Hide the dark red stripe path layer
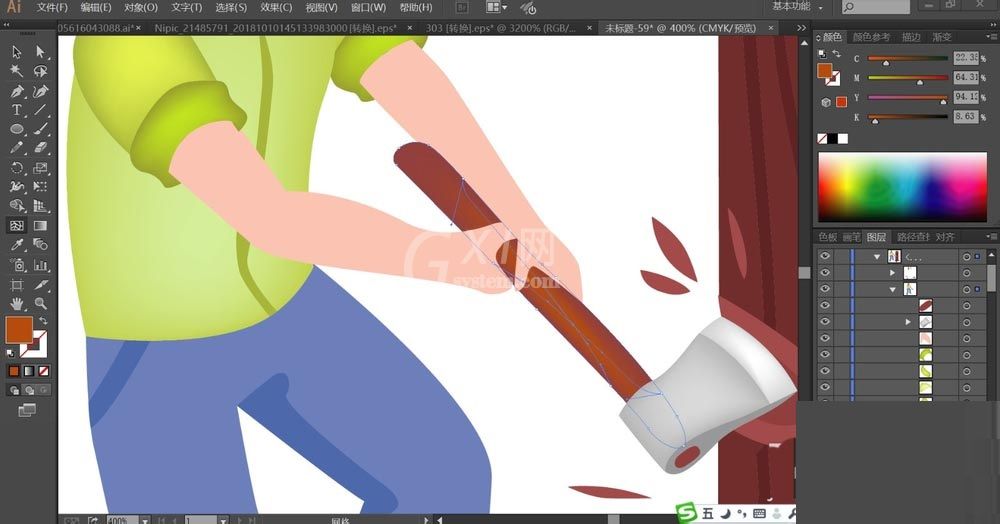 [825, 305]
